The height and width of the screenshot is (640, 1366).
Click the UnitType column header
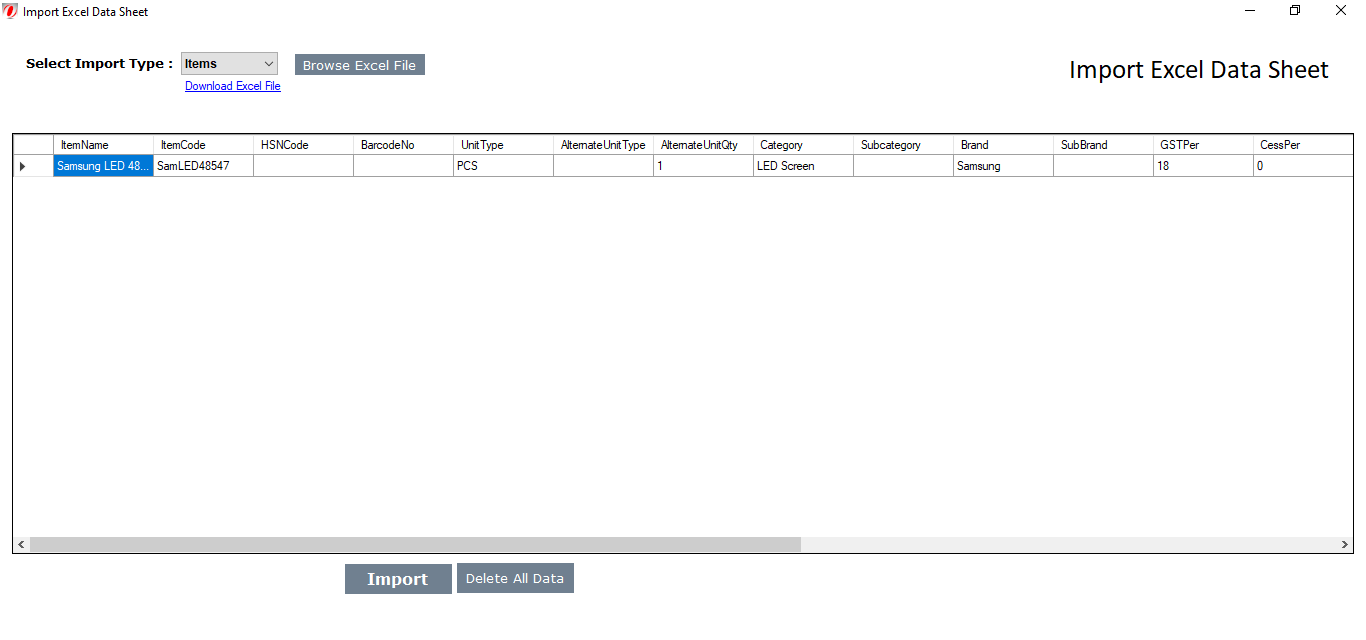(504, 145)
